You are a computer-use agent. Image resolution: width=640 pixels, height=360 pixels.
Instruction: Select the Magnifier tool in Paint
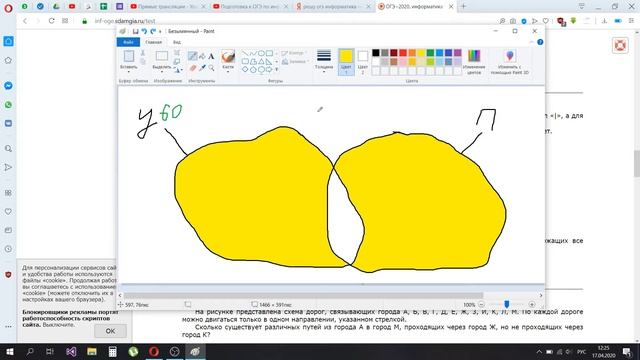pyautogui.click(x=211, y=68)
